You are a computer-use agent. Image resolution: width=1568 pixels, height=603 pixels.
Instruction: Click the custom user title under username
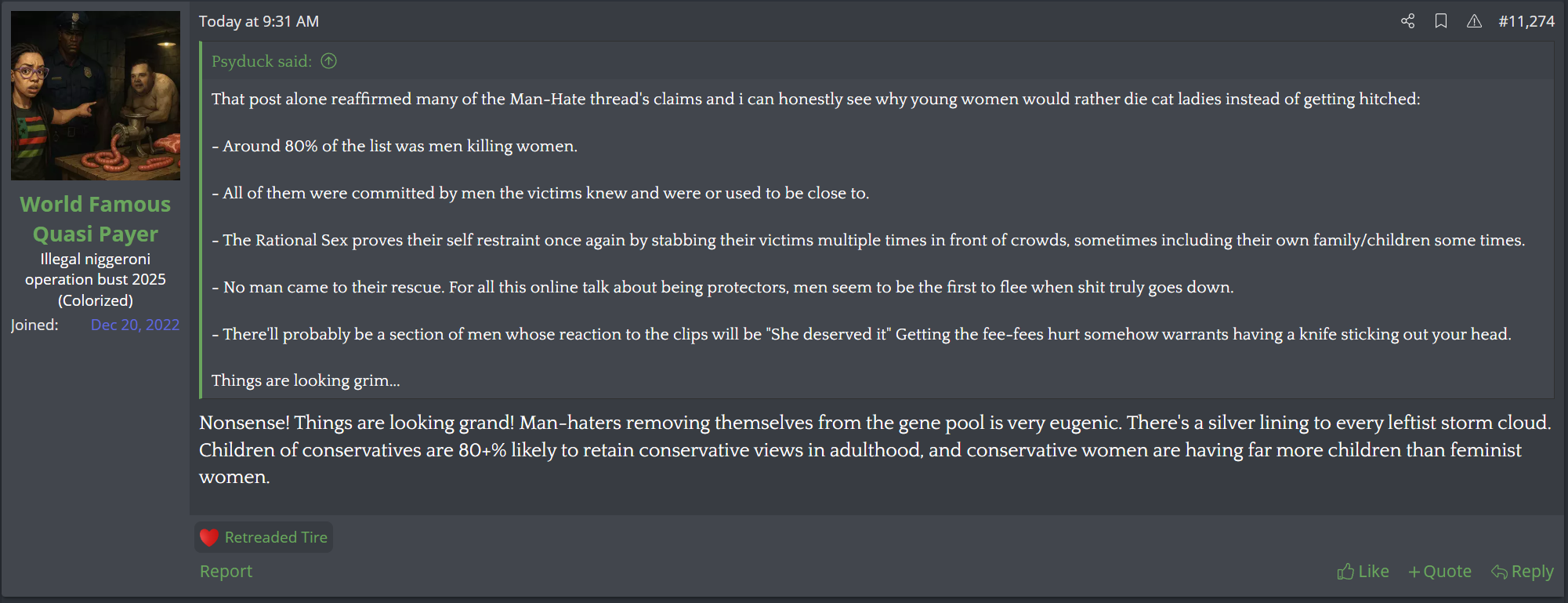point(96,279)
